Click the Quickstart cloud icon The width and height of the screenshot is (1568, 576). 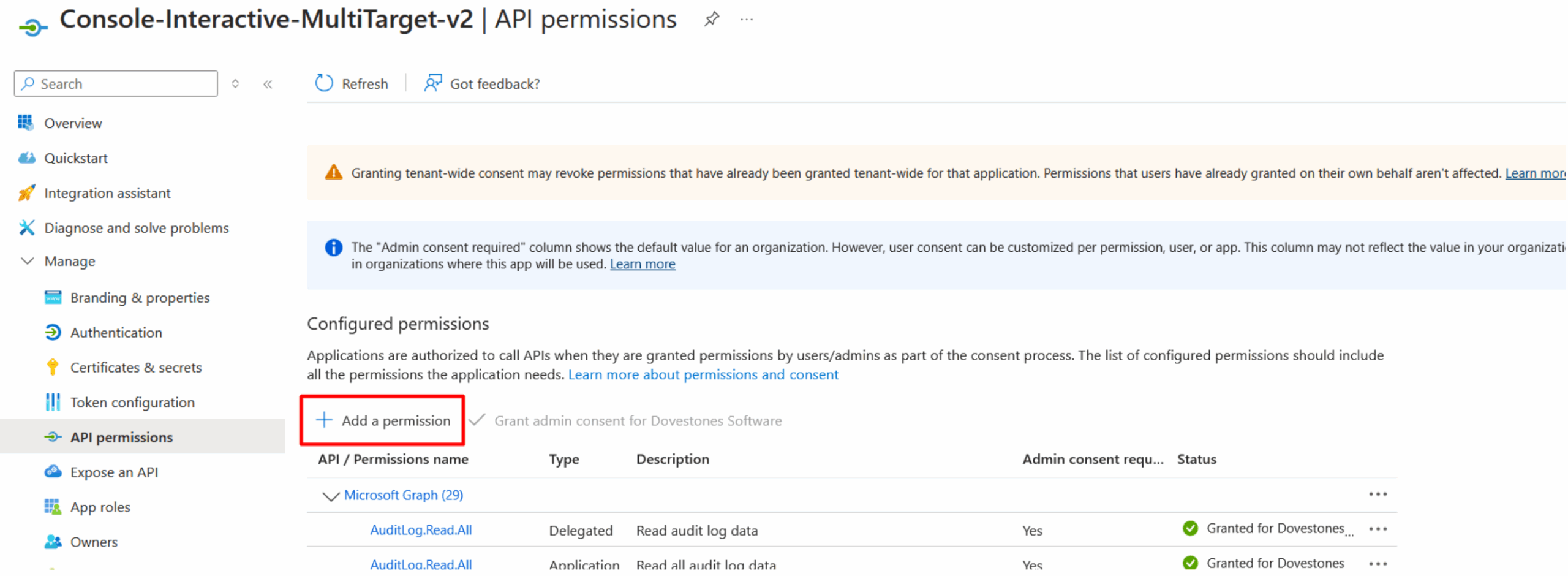tap(26, 158)
